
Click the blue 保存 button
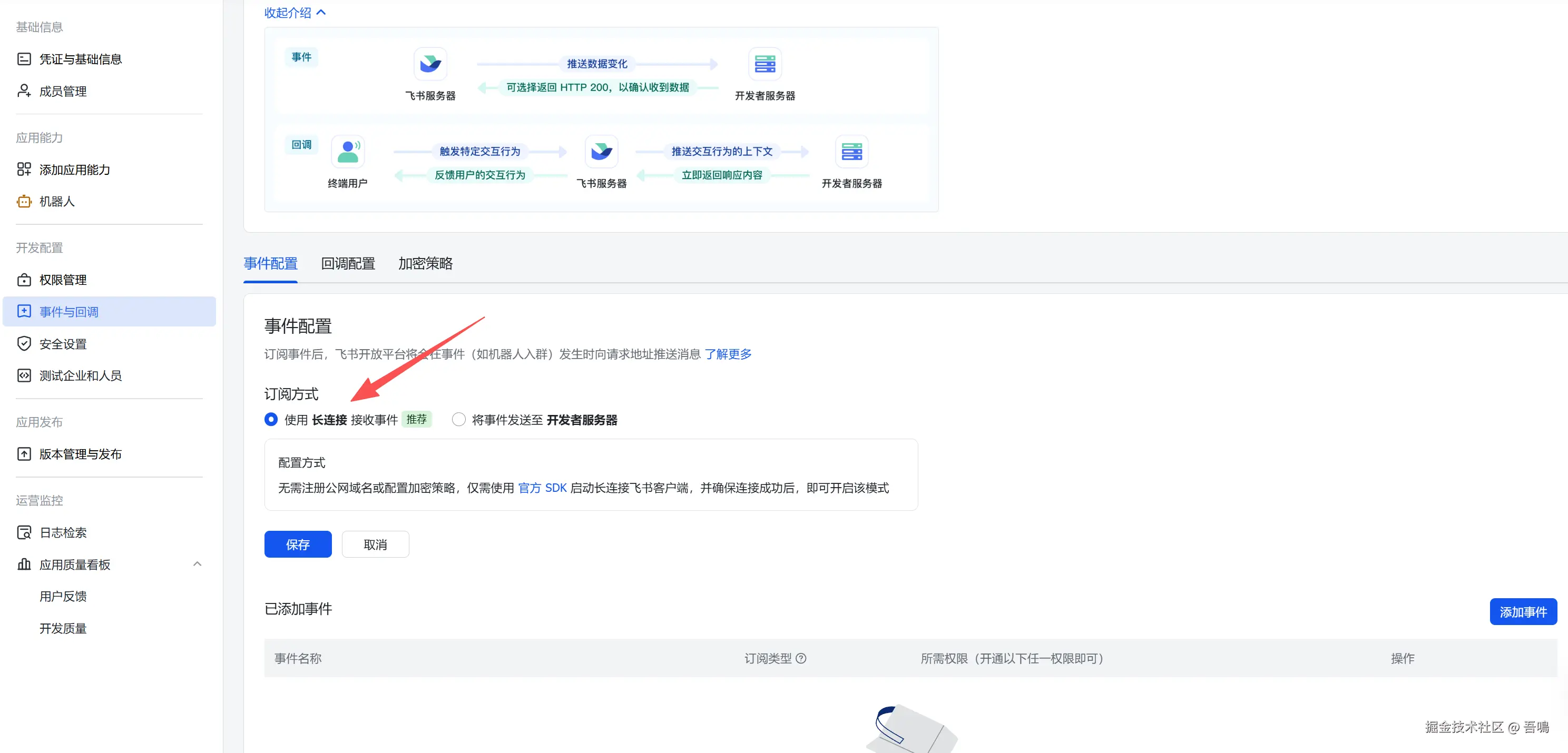[x=298, y=544]
